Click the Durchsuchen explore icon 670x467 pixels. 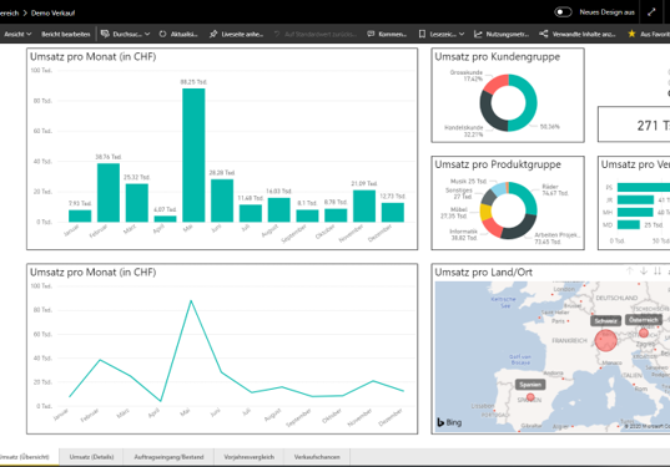point(105,34)
